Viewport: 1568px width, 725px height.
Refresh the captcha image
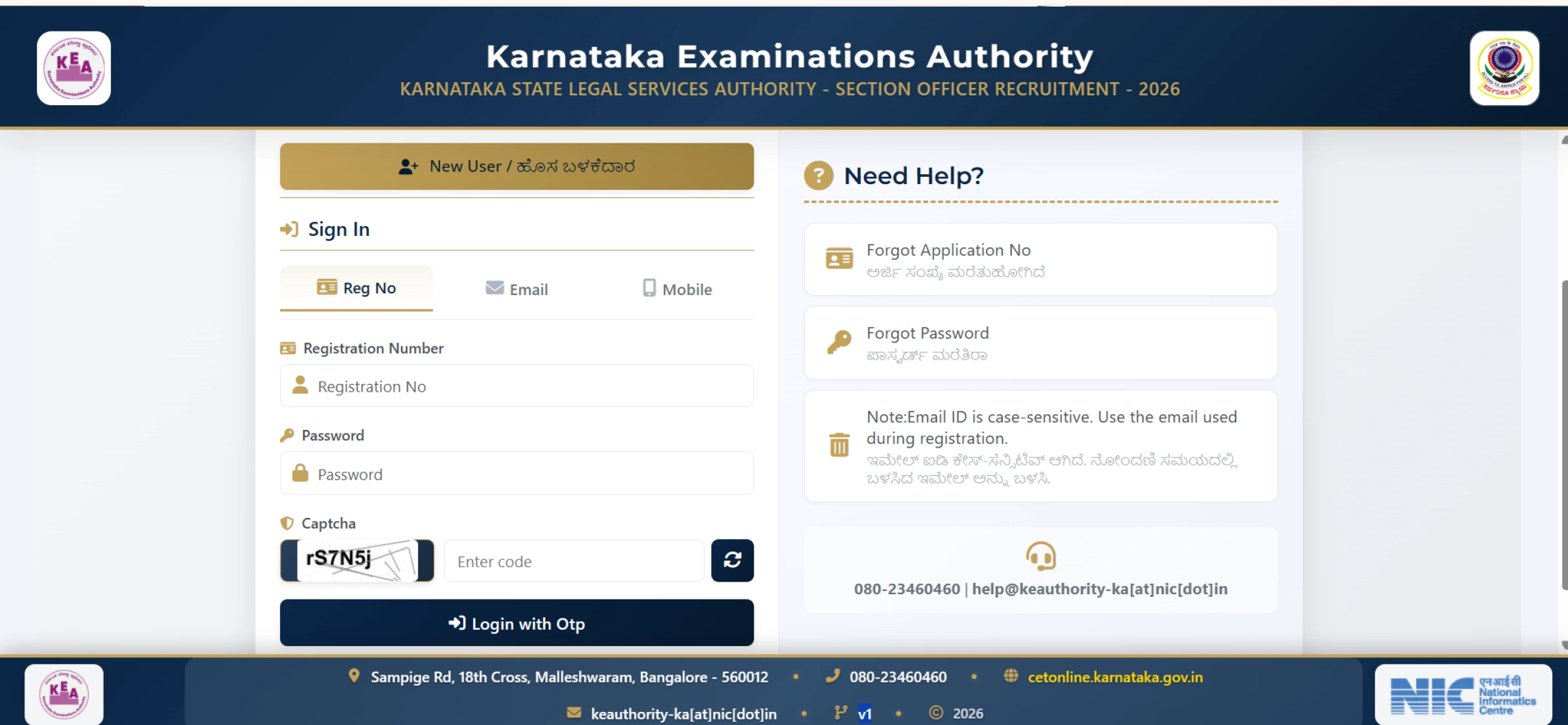coord(733,561)
